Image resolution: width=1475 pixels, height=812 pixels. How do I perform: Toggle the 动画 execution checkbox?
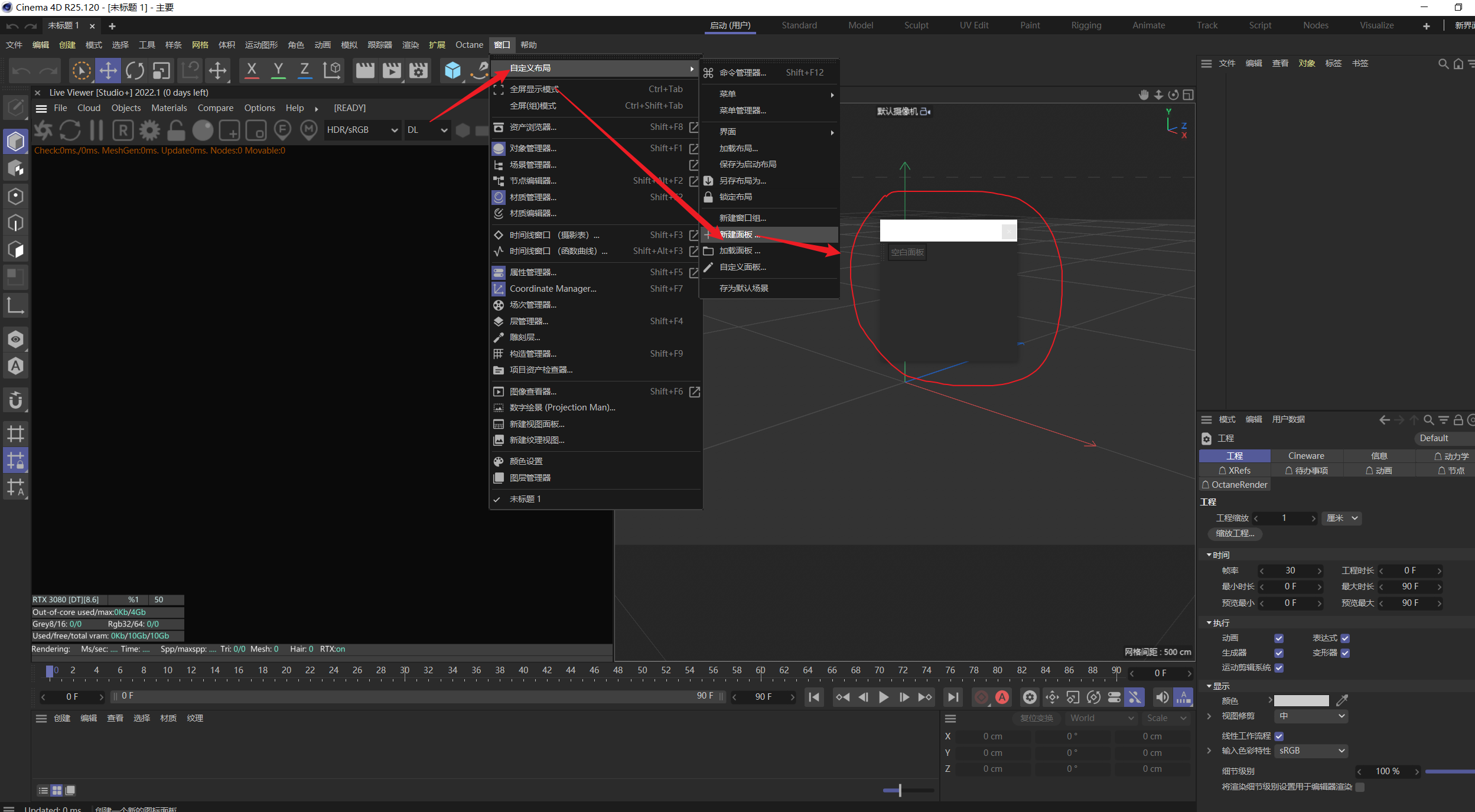pyautogui.click(x=1279, y=638)
